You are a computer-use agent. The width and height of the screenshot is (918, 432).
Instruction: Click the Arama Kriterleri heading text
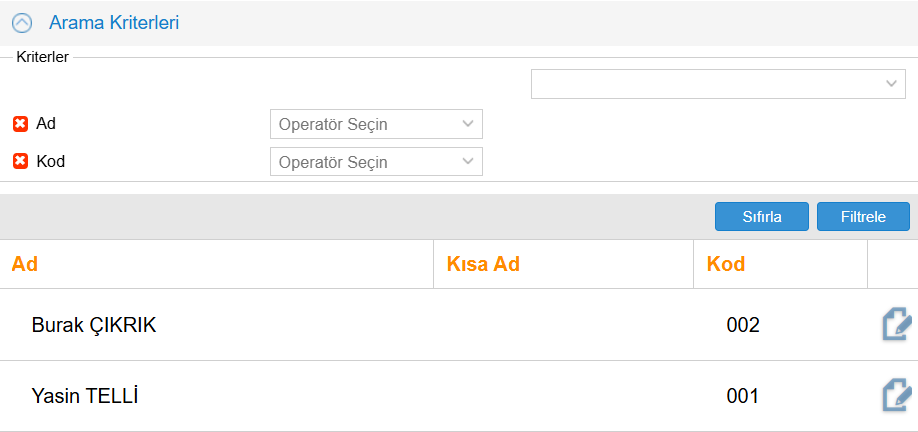point(114,22)
